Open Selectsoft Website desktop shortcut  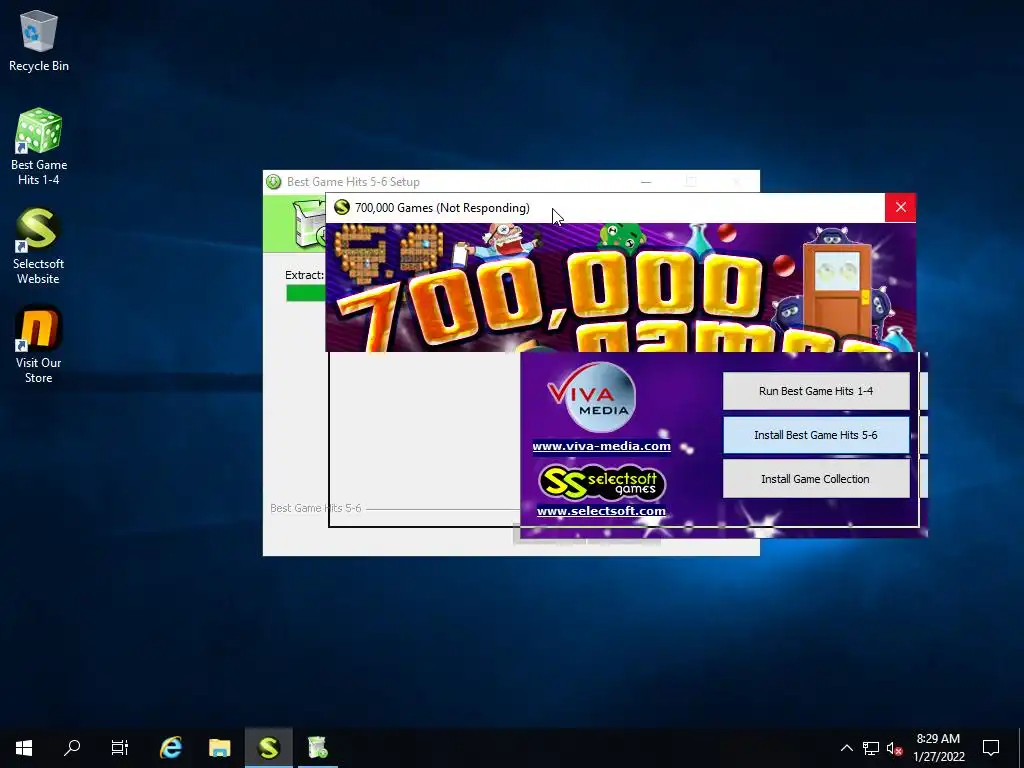39,246
